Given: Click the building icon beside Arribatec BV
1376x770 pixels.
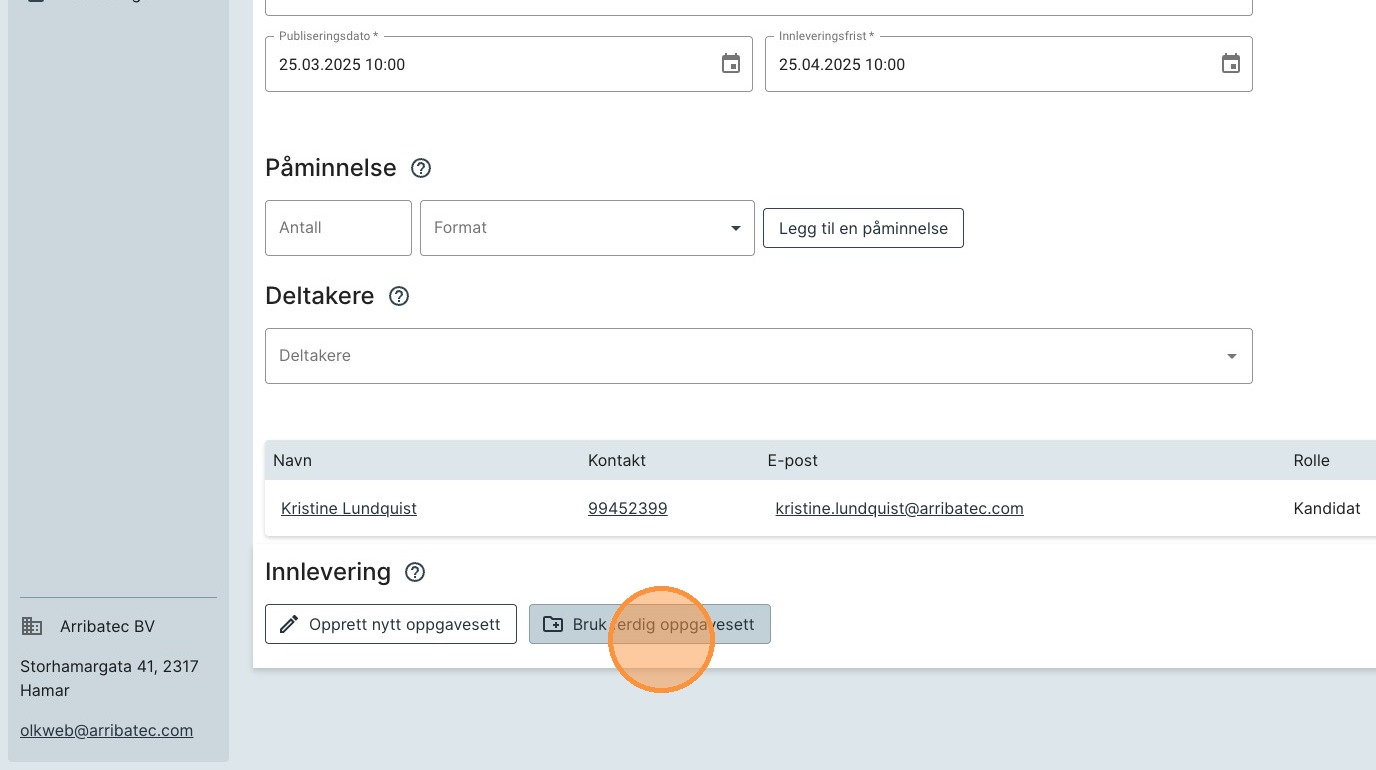Looking at the screenshot, I should coord(32,627).
